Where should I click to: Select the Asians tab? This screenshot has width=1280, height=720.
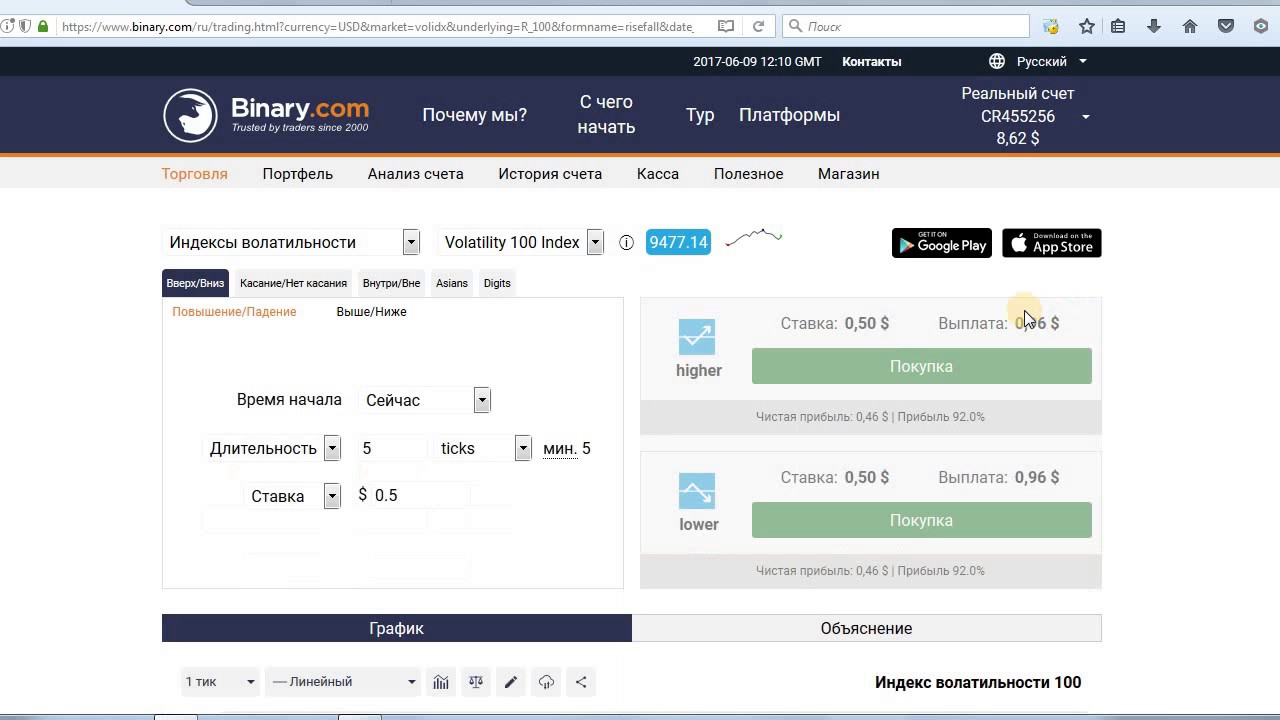(452, 283)
